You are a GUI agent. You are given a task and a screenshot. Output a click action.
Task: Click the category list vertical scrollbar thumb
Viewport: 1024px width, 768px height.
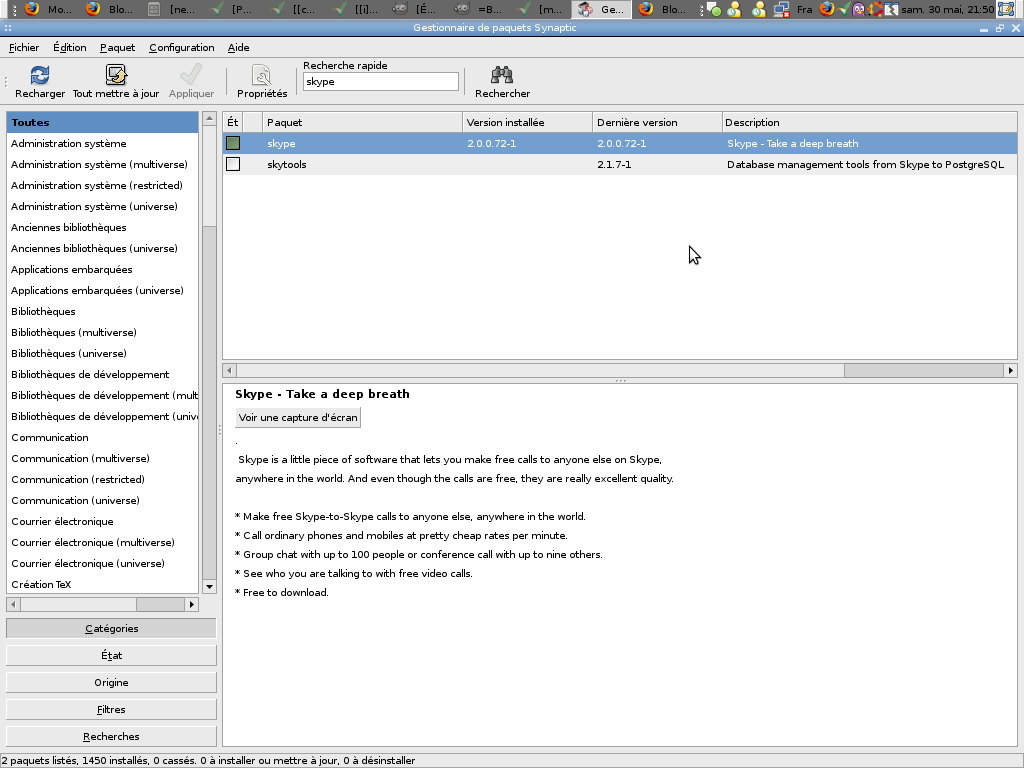pyautogui.click(x=209, y=401)
